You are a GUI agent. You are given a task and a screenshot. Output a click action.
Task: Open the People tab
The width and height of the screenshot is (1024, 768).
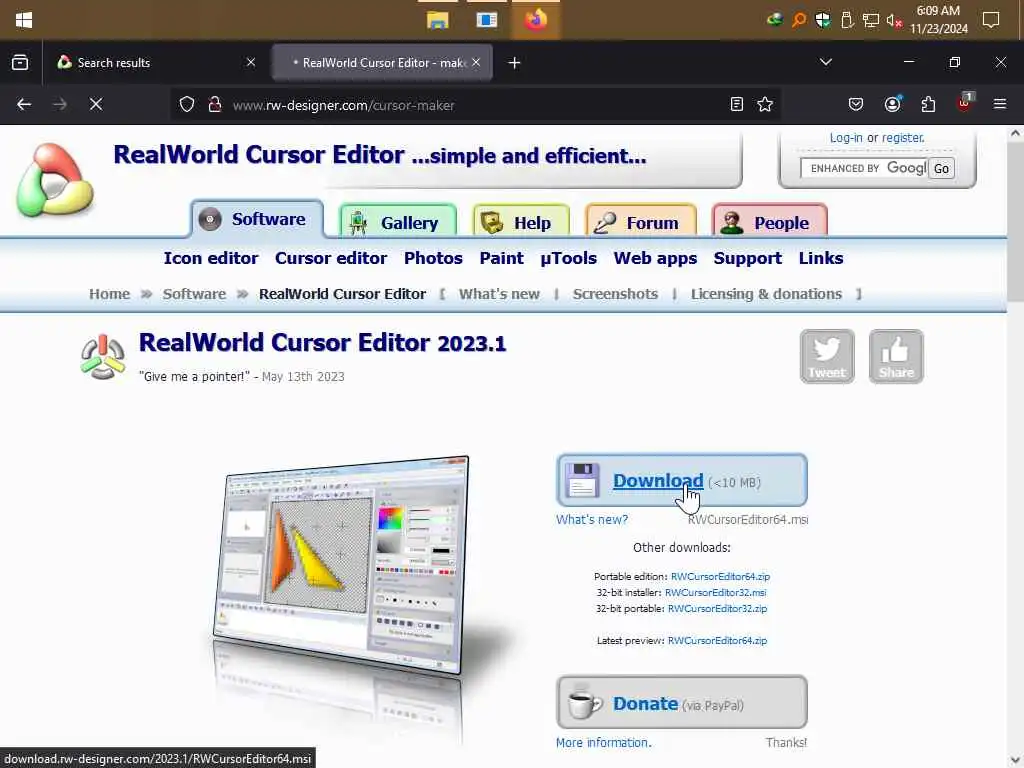click(769, 222)
